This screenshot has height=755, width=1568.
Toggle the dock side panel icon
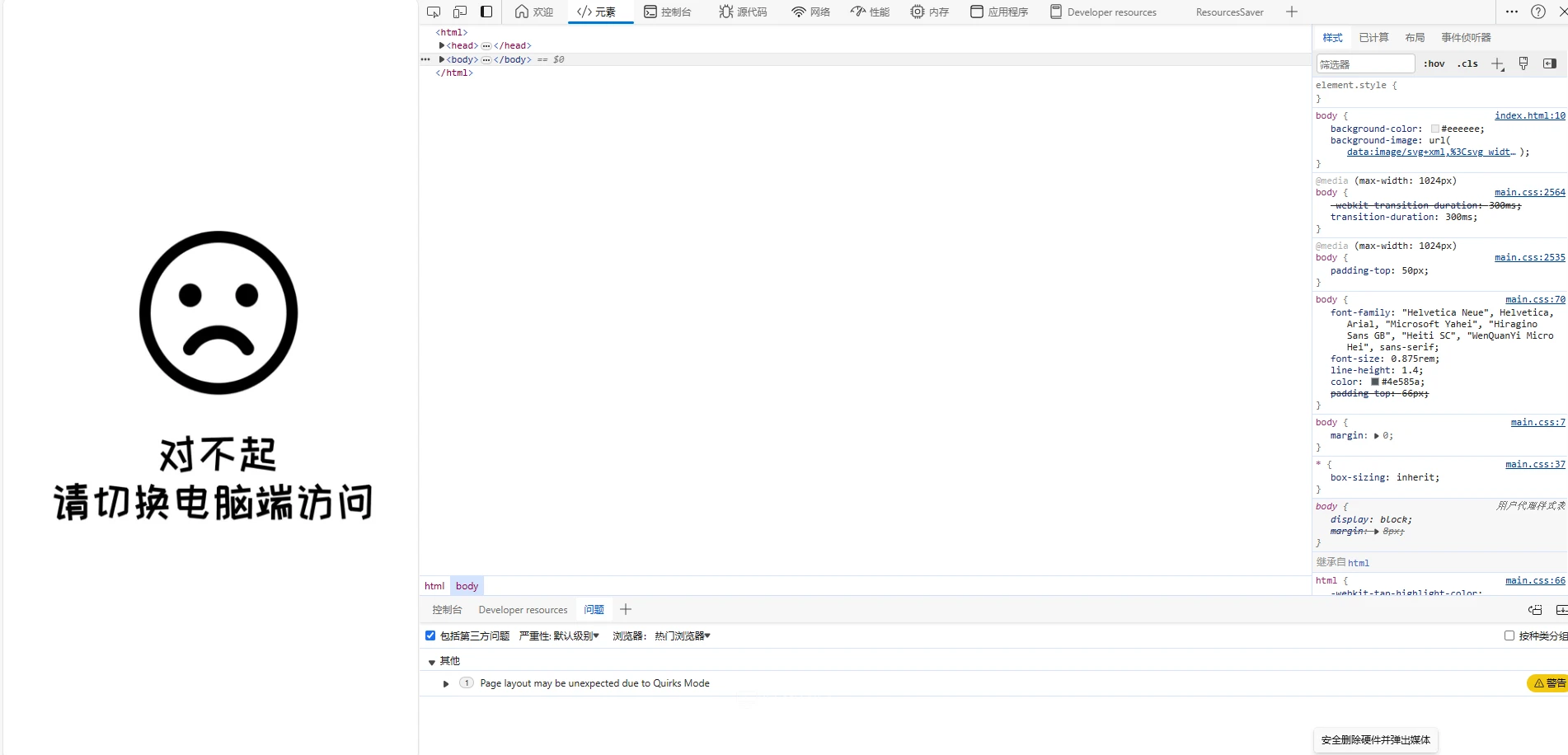pyautogui.click(x=486, y=12)
